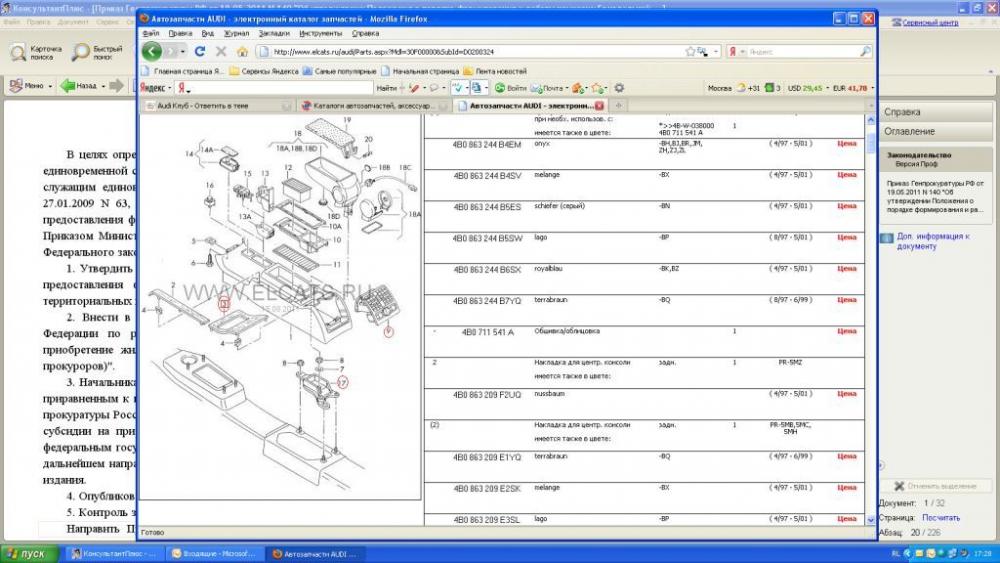Open Yandex toolbar settings gear
Image resolution: width=1000 pixels, height=563 pixels.
[619, 88]
